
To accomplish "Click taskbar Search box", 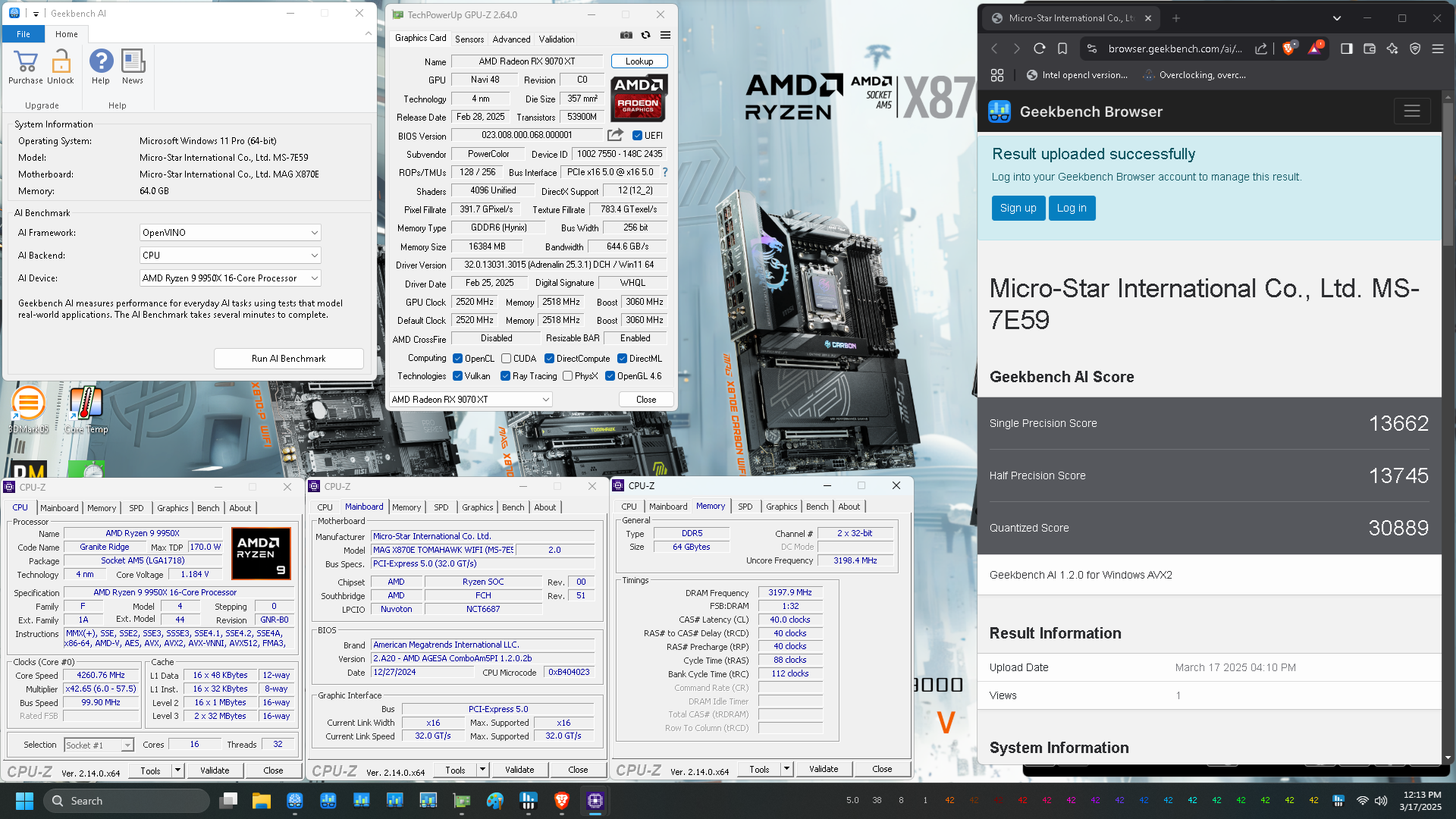I will [x=127, y=801].
